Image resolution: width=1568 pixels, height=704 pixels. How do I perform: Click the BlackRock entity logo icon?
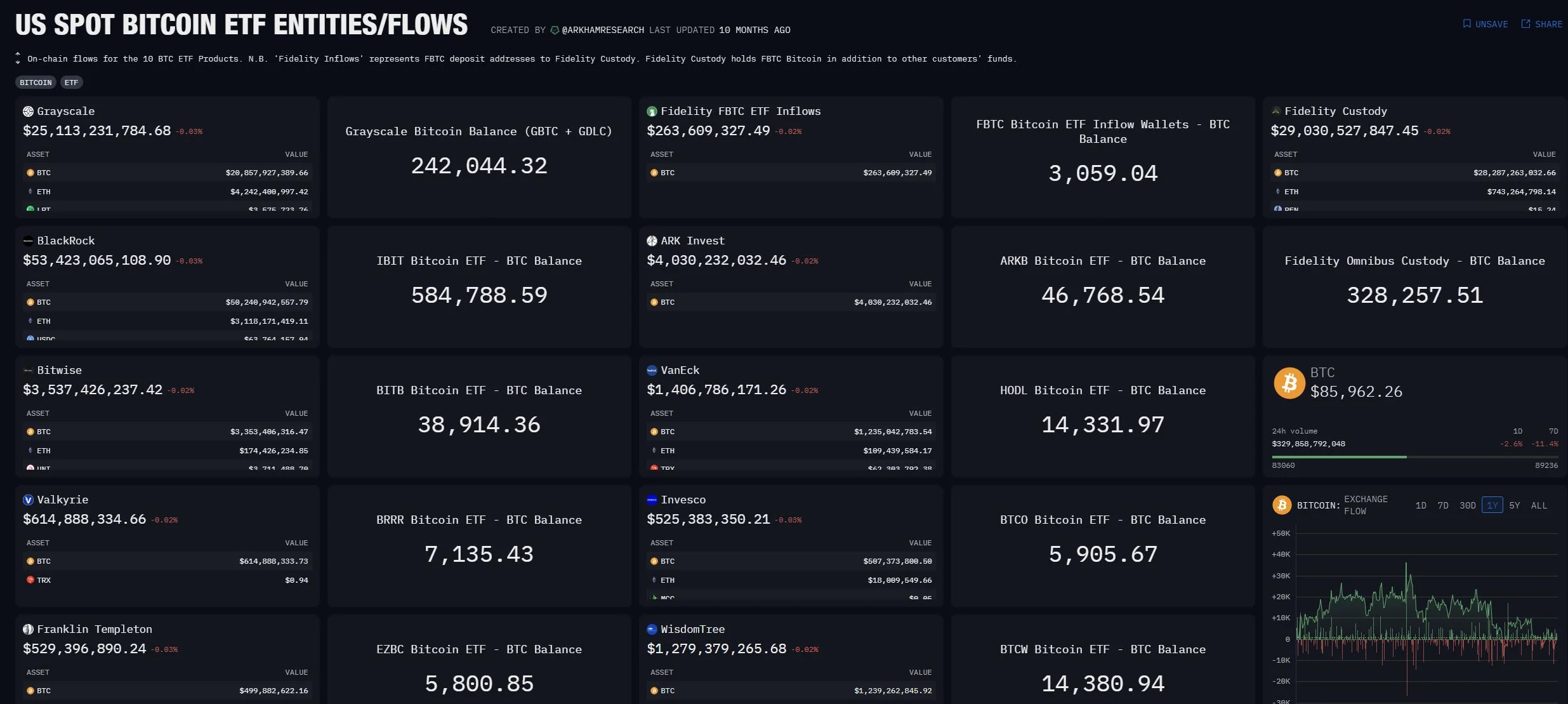tap(28, 241)
